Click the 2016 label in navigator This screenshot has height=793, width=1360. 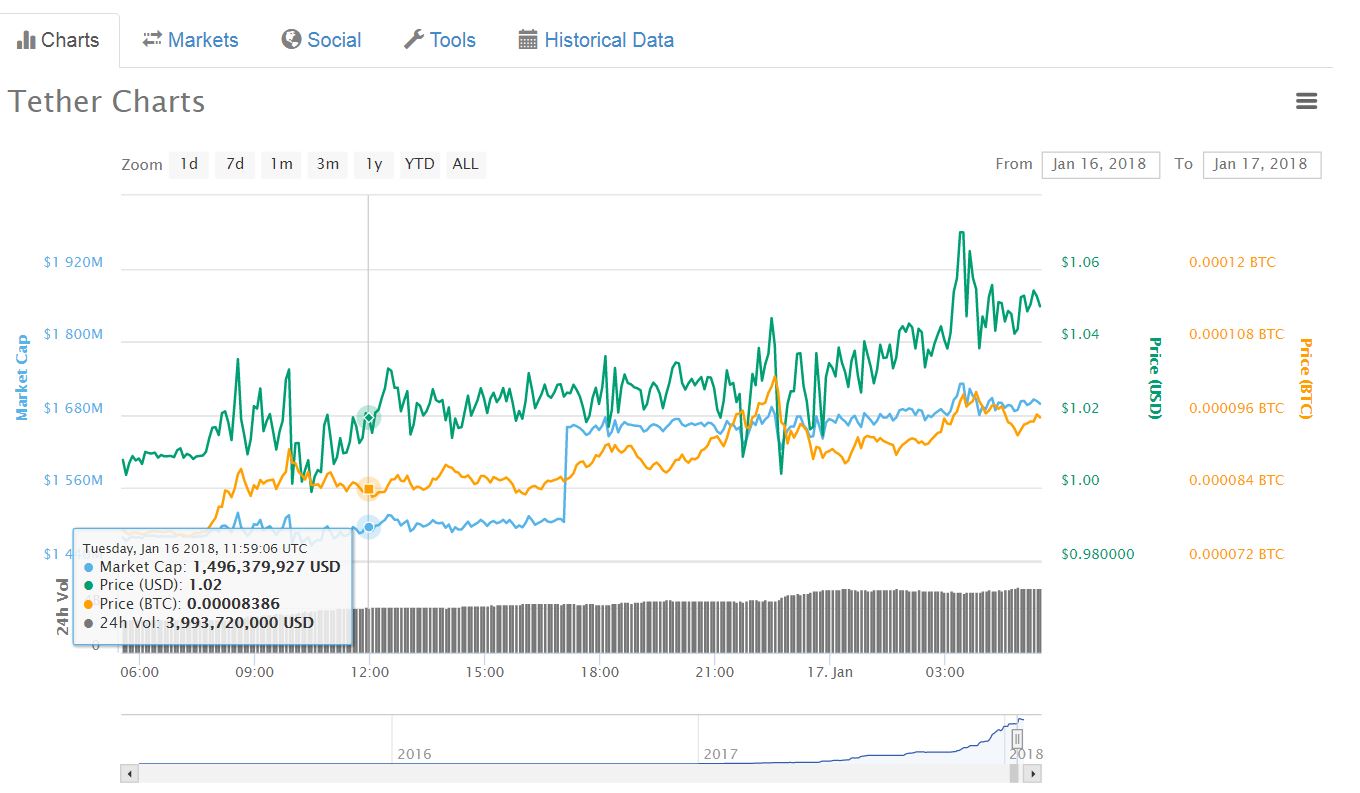click(x=414, y=754)
